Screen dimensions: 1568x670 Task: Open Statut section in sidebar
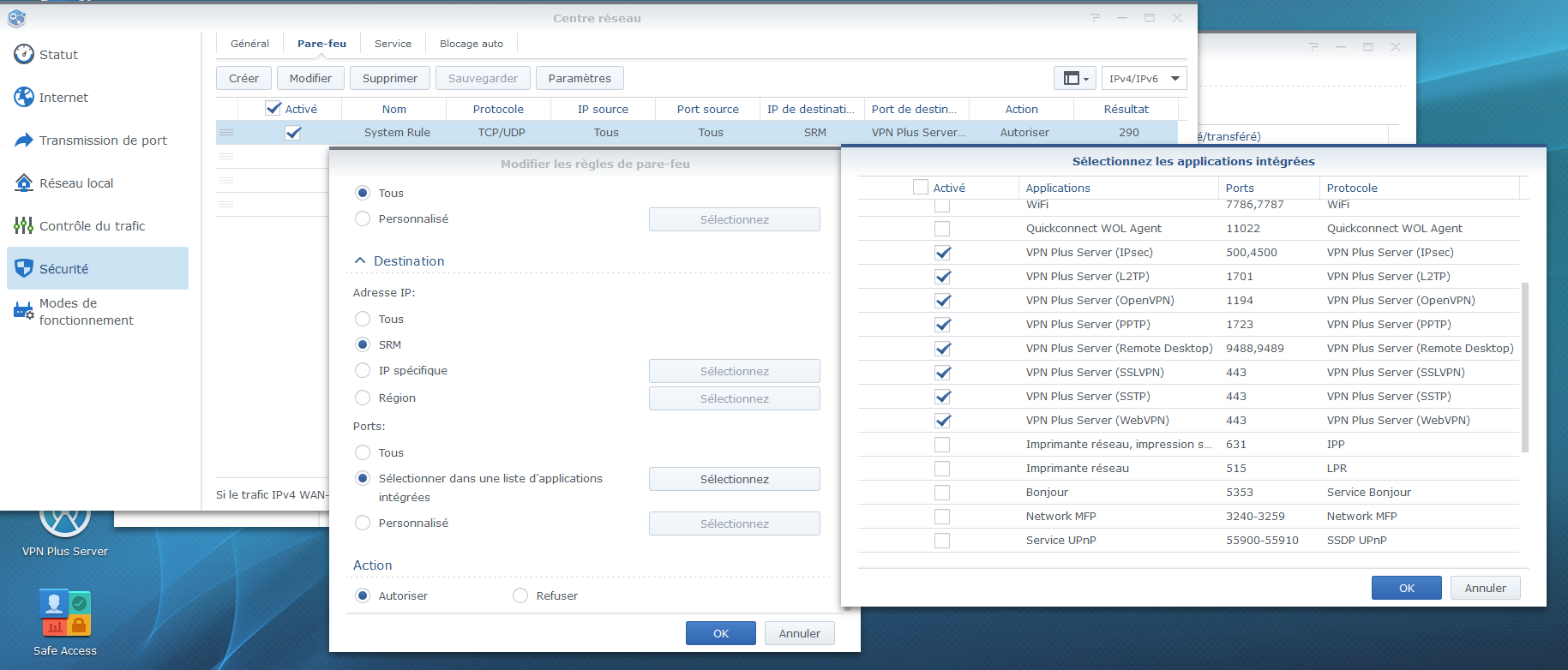click(x=58, y=55)
